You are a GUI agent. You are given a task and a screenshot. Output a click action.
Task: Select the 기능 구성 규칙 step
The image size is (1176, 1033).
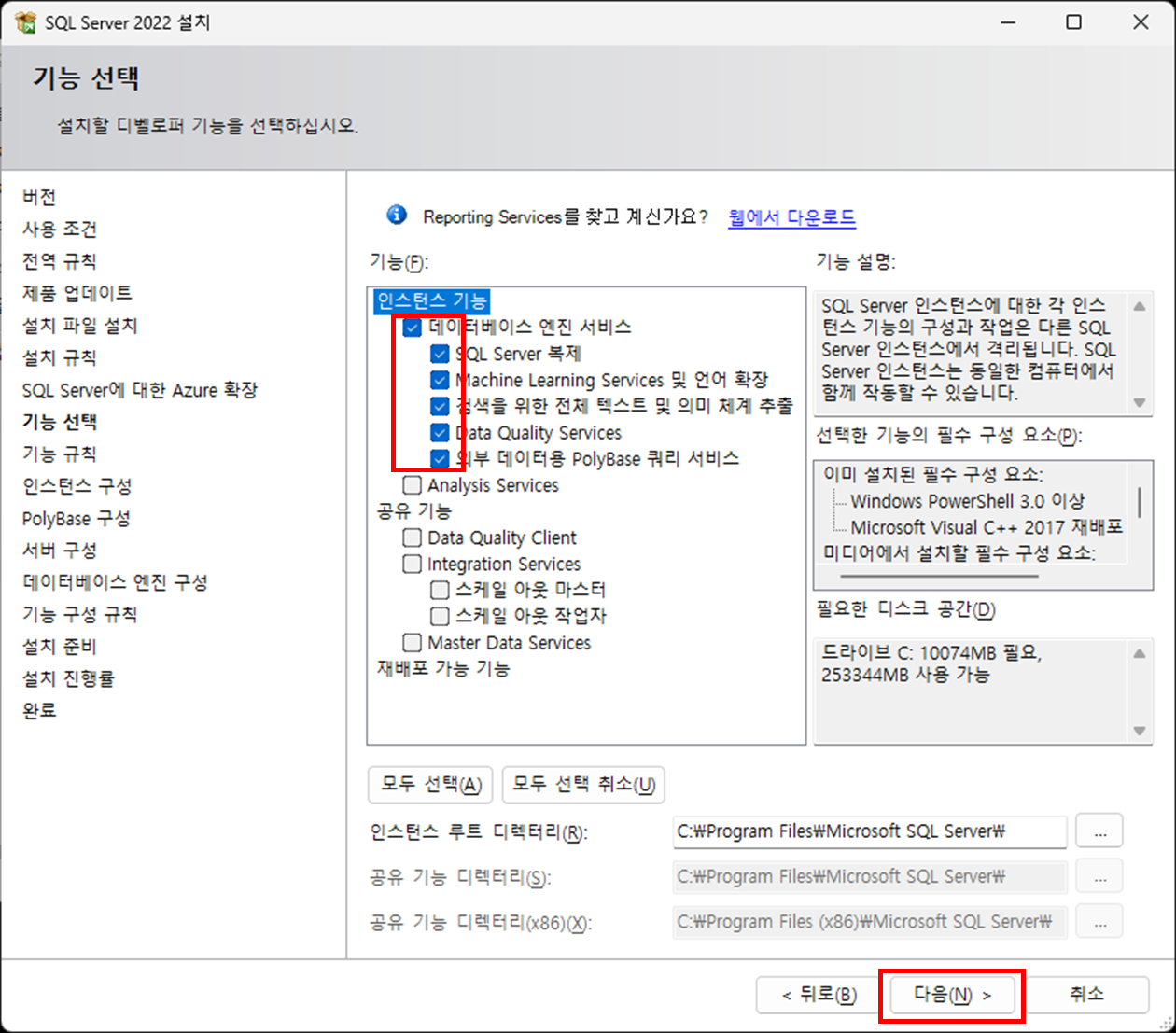coord(80,614)
